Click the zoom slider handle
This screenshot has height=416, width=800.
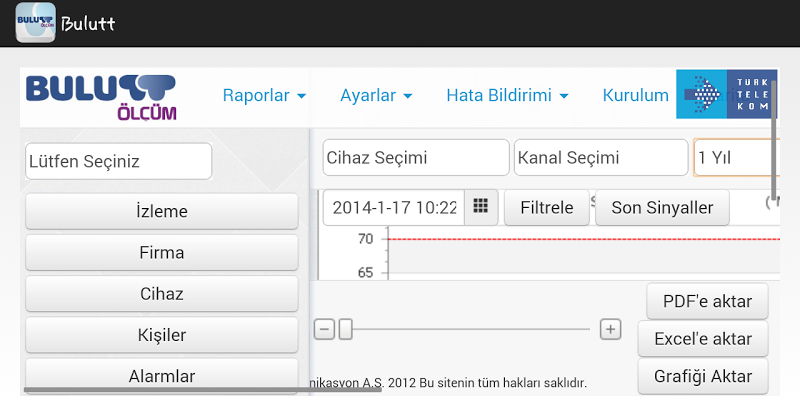point(345,329)
